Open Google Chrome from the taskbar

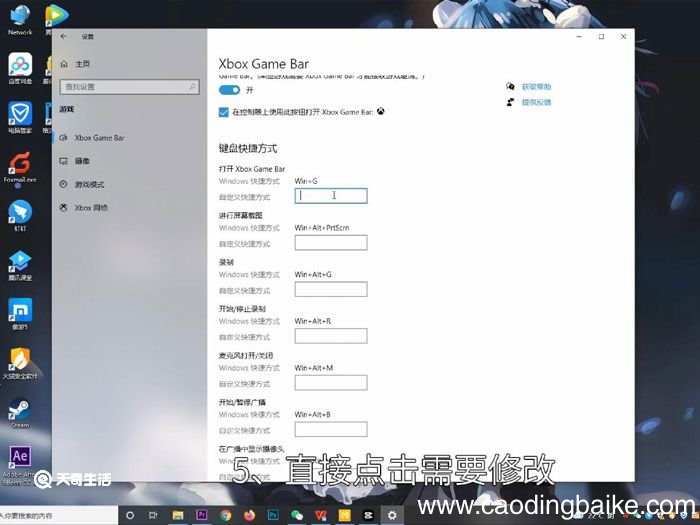tap(225, 515)
